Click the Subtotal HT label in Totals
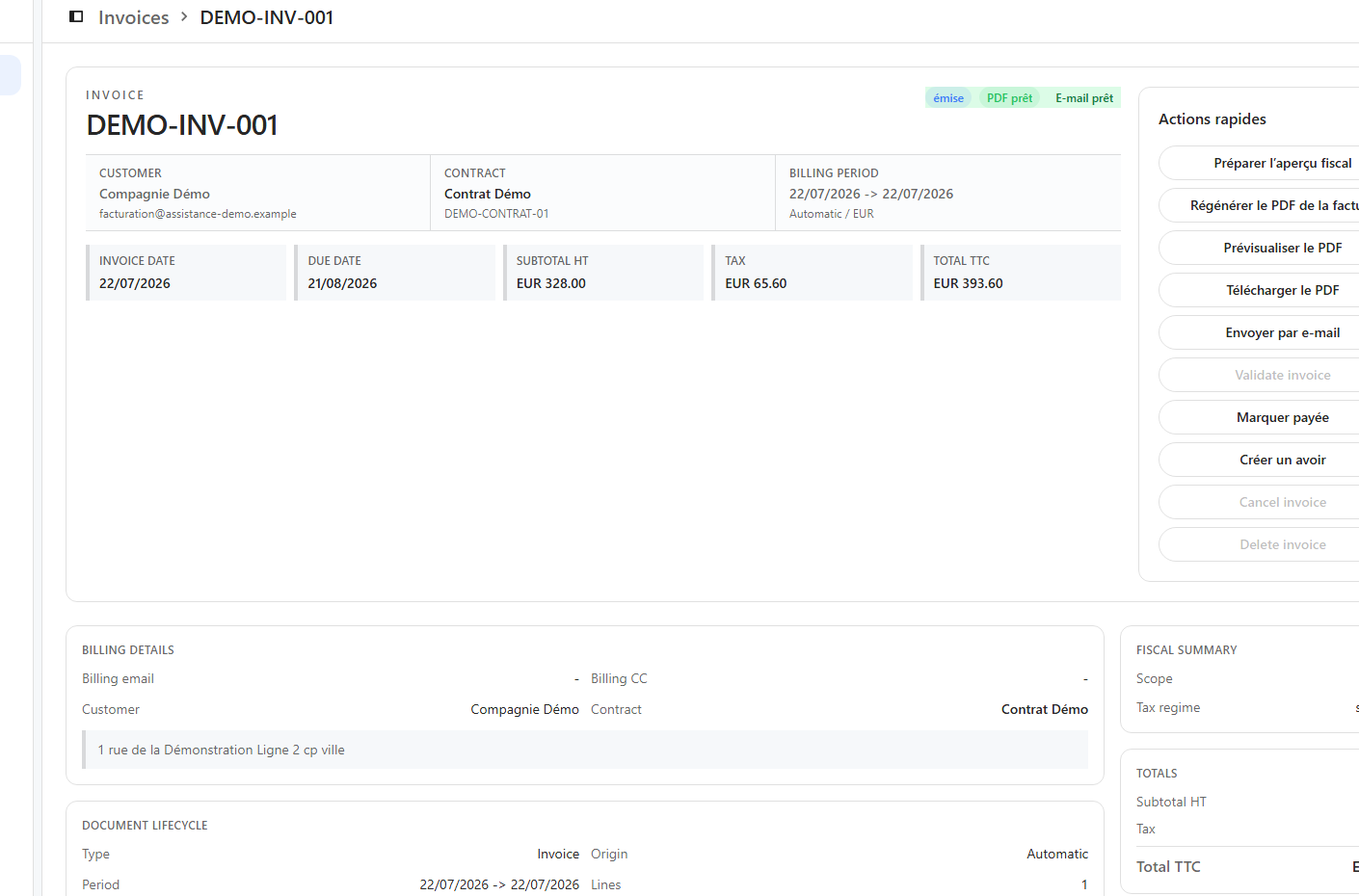 [1171, 802]
